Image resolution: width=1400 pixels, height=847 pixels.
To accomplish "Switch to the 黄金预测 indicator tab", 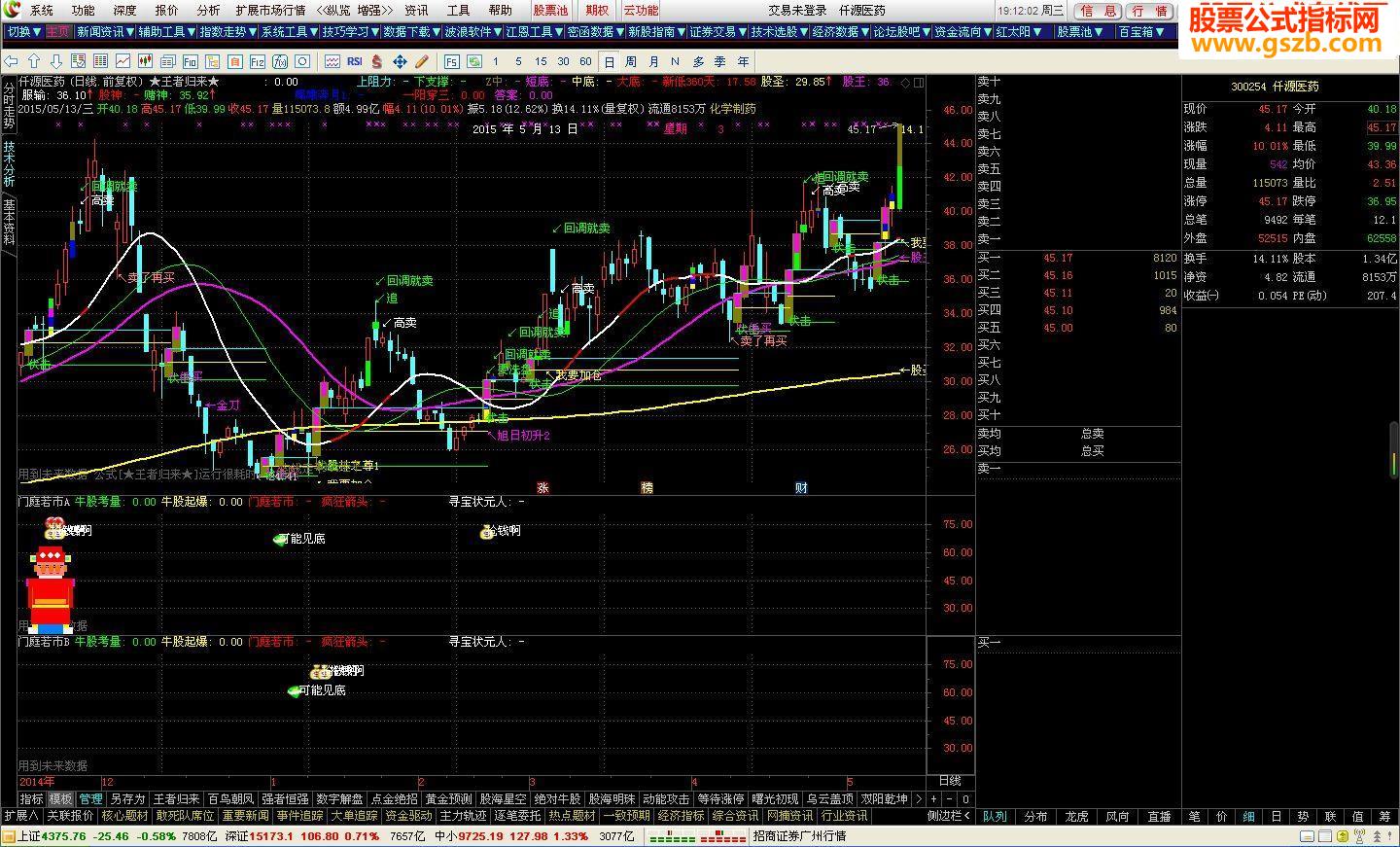I will [x=449, y=799].
